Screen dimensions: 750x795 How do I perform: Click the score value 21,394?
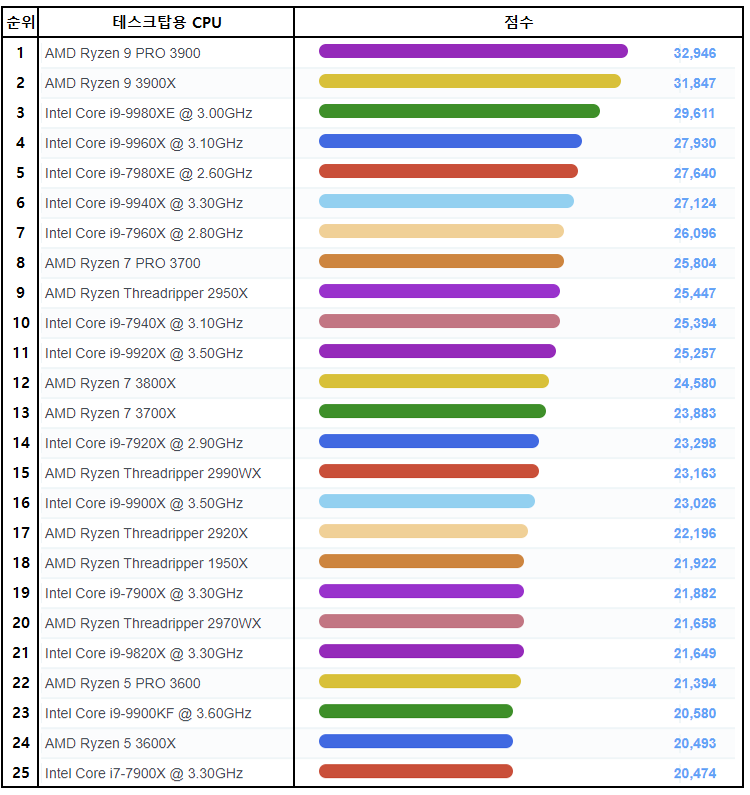pyautogui.click(x=695, y=683)
